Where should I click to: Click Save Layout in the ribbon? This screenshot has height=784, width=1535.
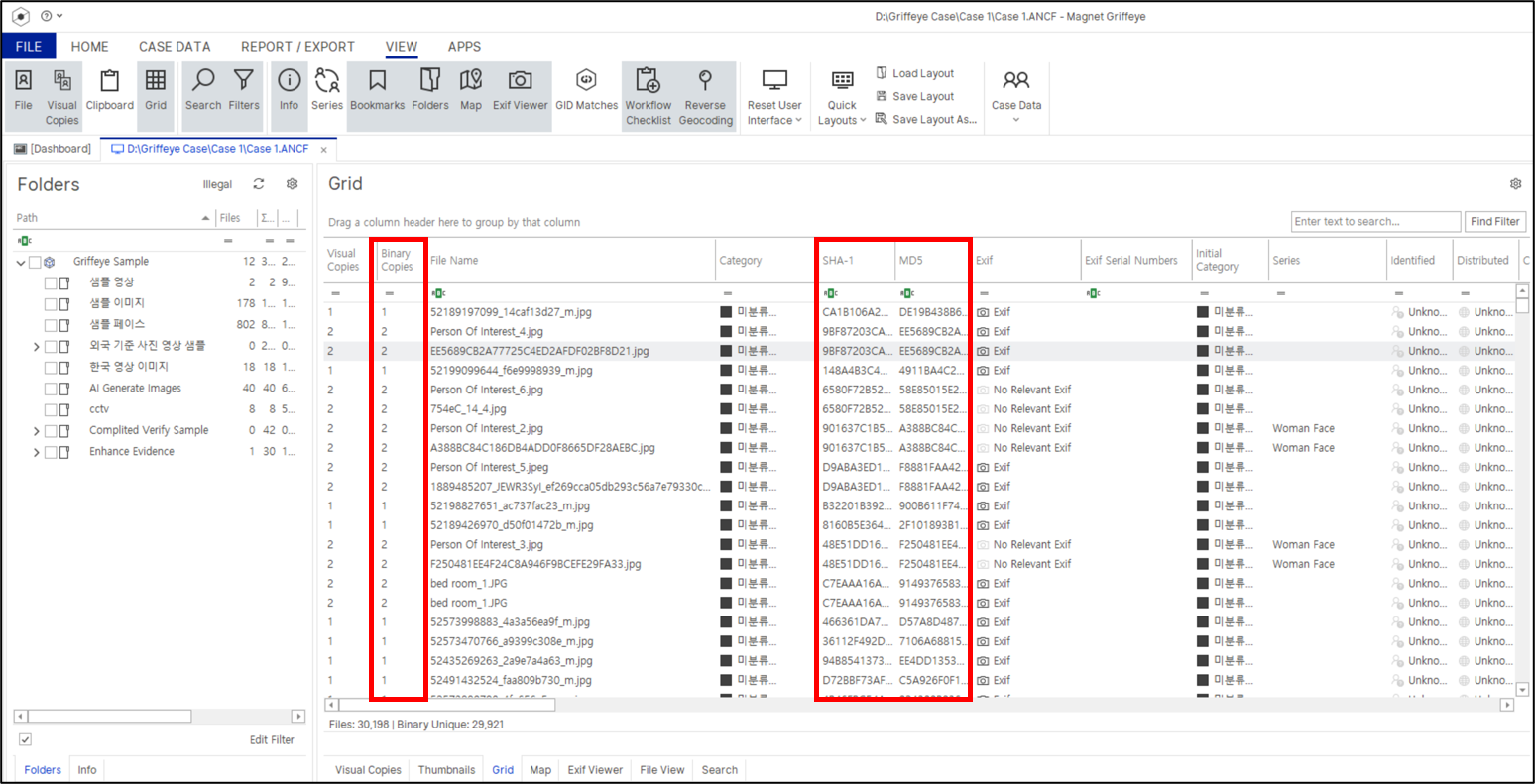coord(914,96)
